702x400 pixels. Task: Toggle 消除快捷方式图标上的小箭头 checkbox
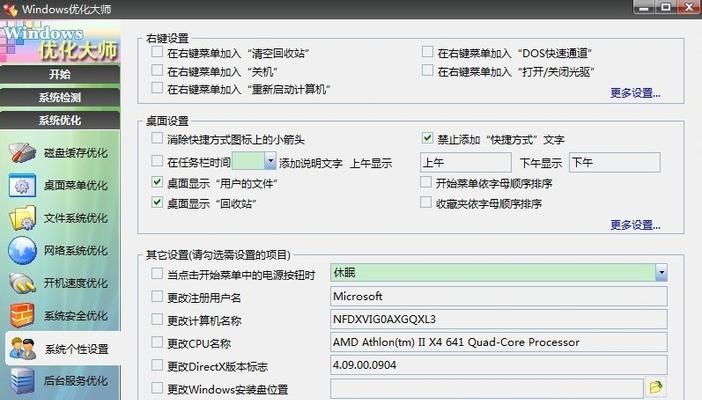(x=157, y=138)
